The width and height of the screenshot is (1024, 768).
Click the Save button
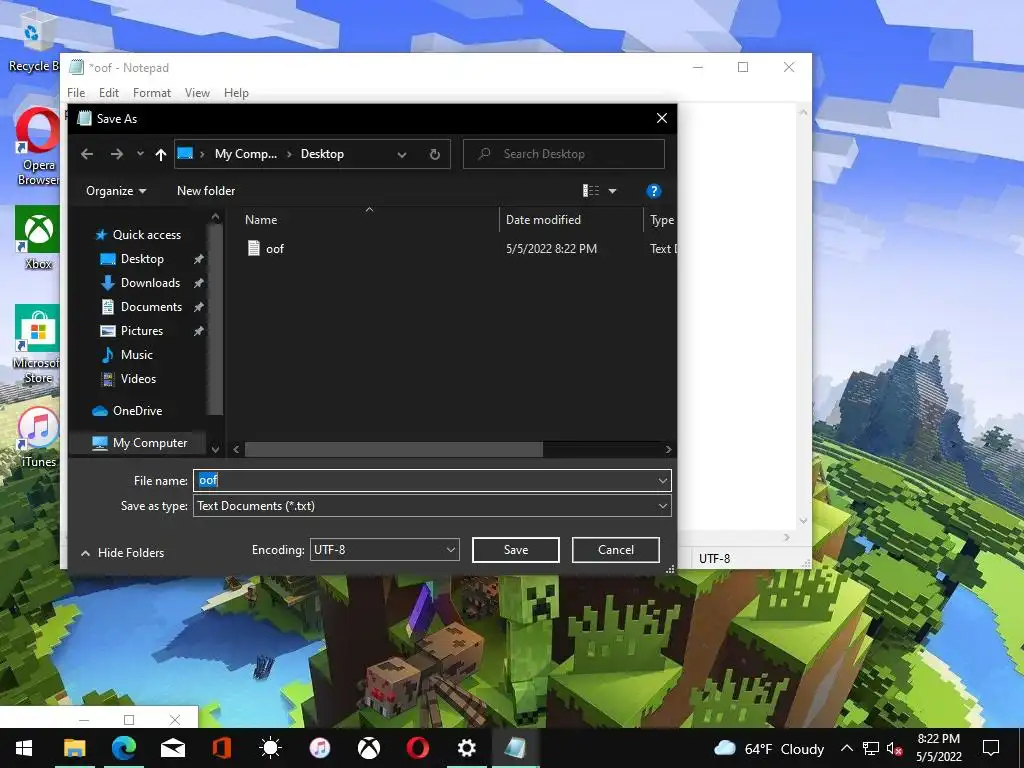coord(516,550)
